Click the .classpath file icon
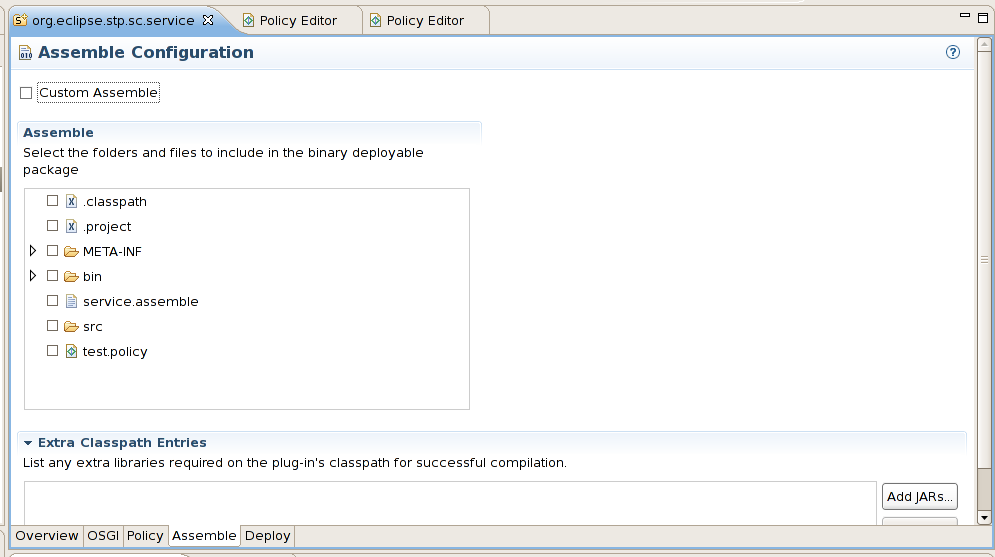Image resolution: width=995 pixels, height=557 pixels. (x=71, y=201)
